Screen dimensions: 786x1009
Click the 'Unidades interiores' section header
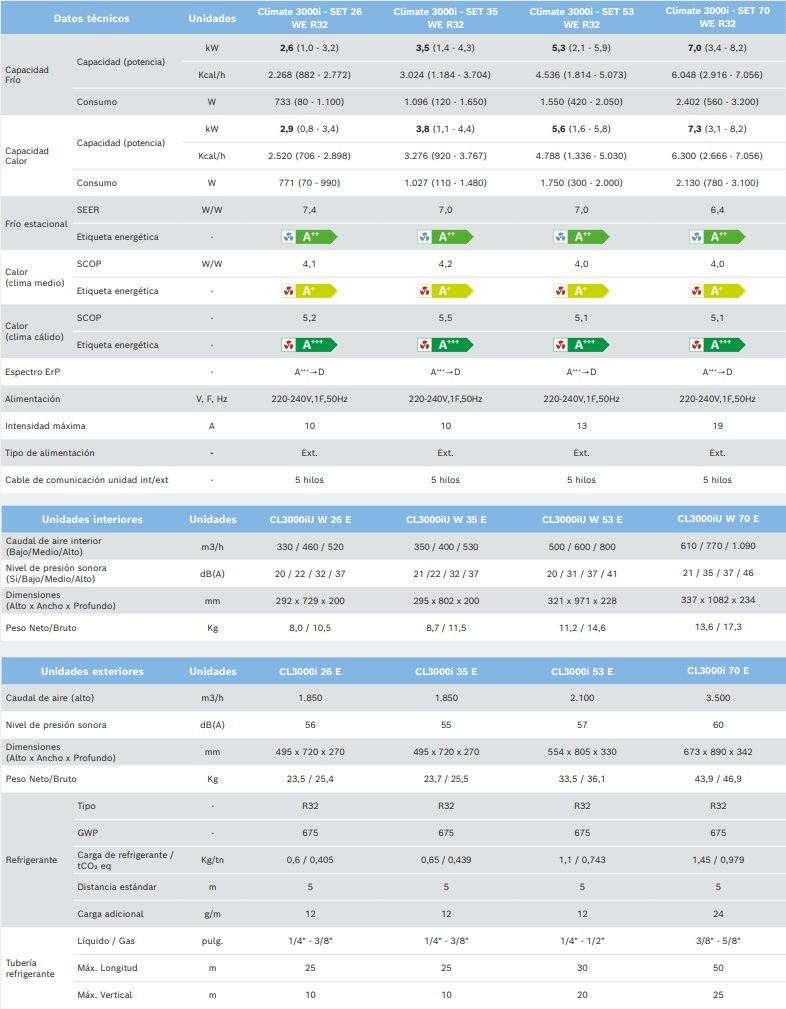(92, 519)
